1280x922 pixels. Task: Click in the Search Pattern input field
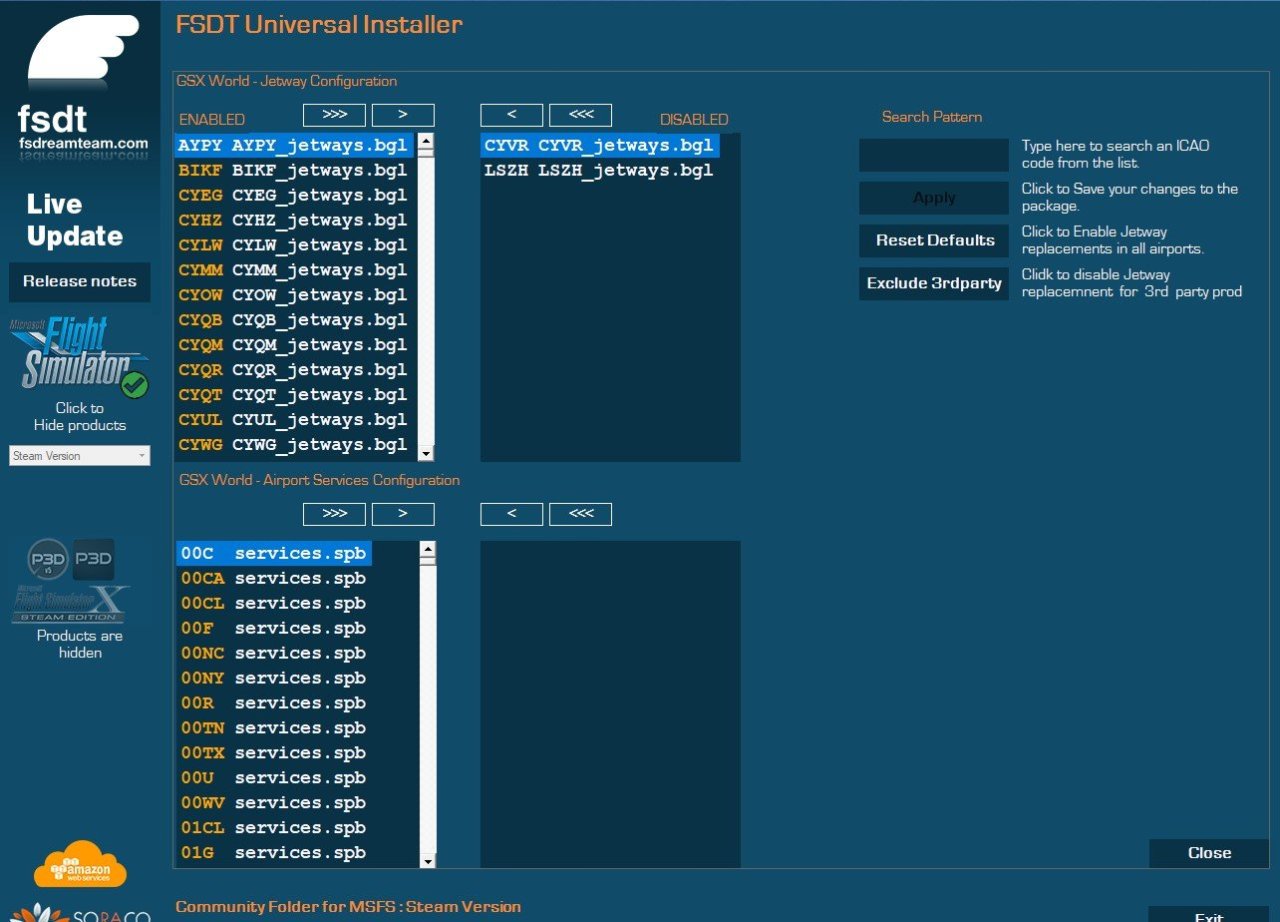(934, 155)
